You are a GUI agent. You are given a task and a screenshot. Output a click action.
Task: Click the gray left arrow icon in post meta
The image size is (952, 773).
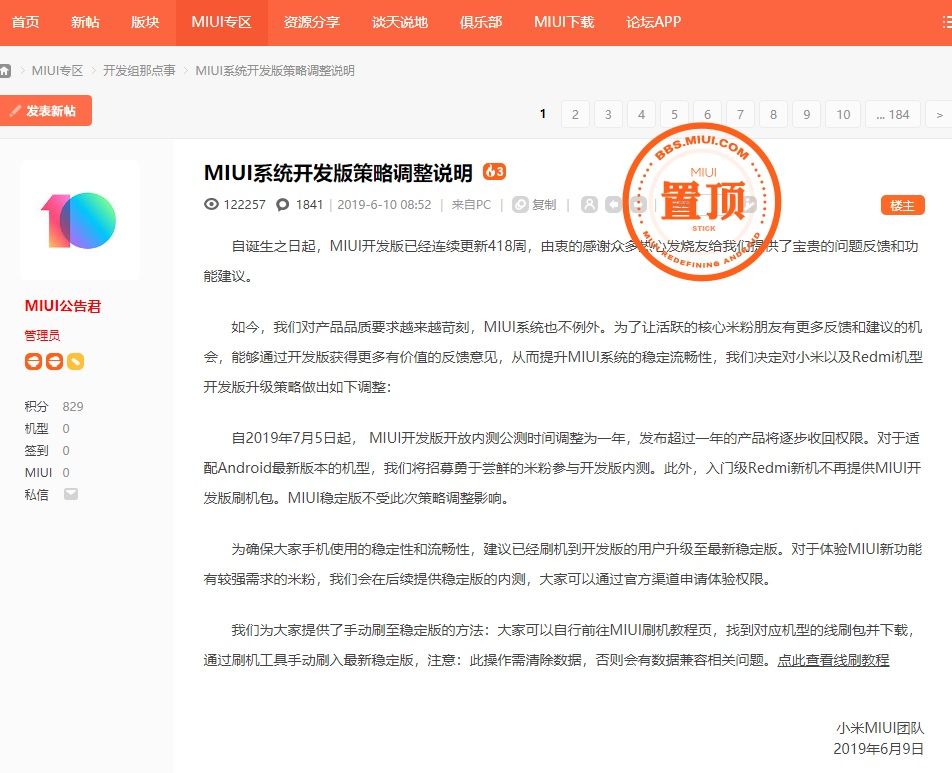pos(613,205)
